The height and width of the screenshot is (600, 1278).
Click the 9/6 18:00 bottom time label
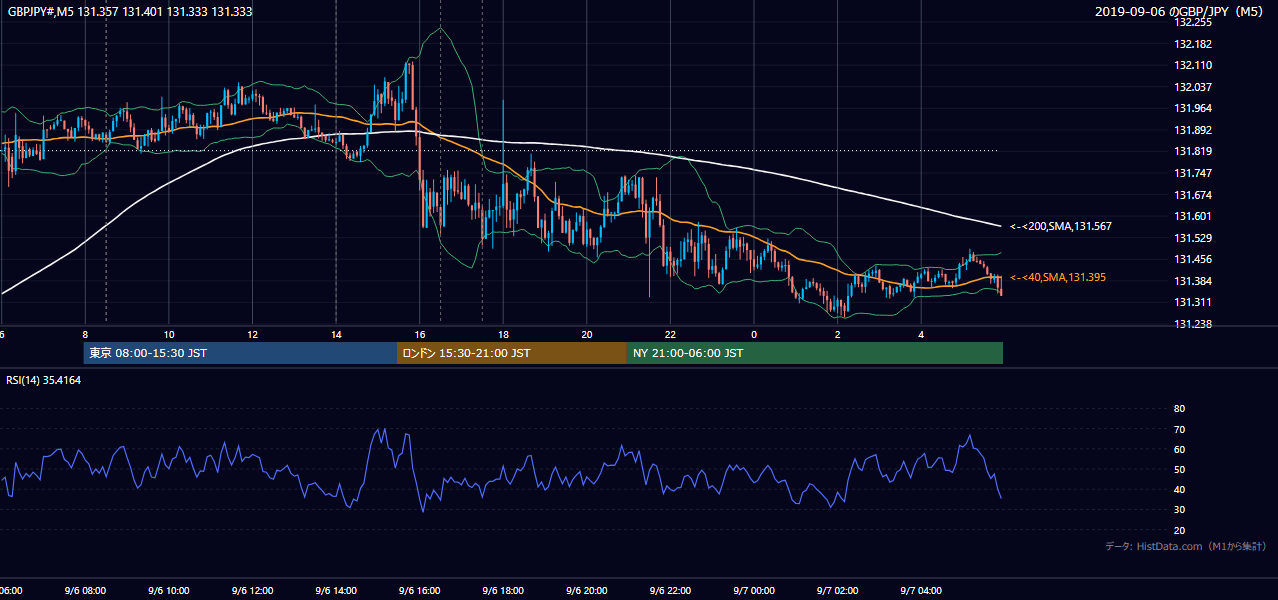click(503, 591)
